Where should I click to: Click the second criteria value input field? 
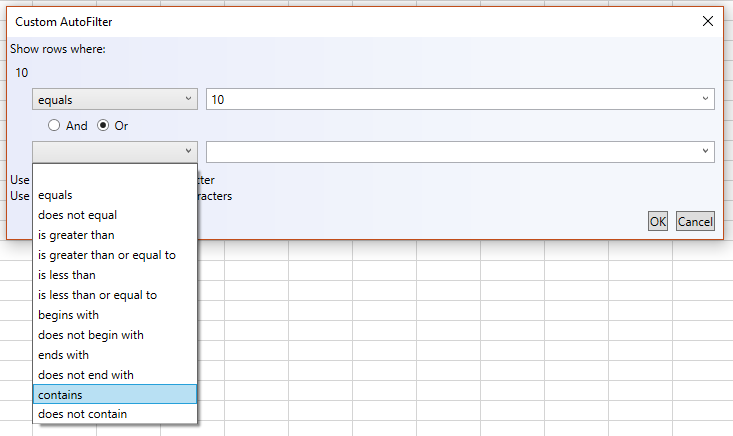450,151
